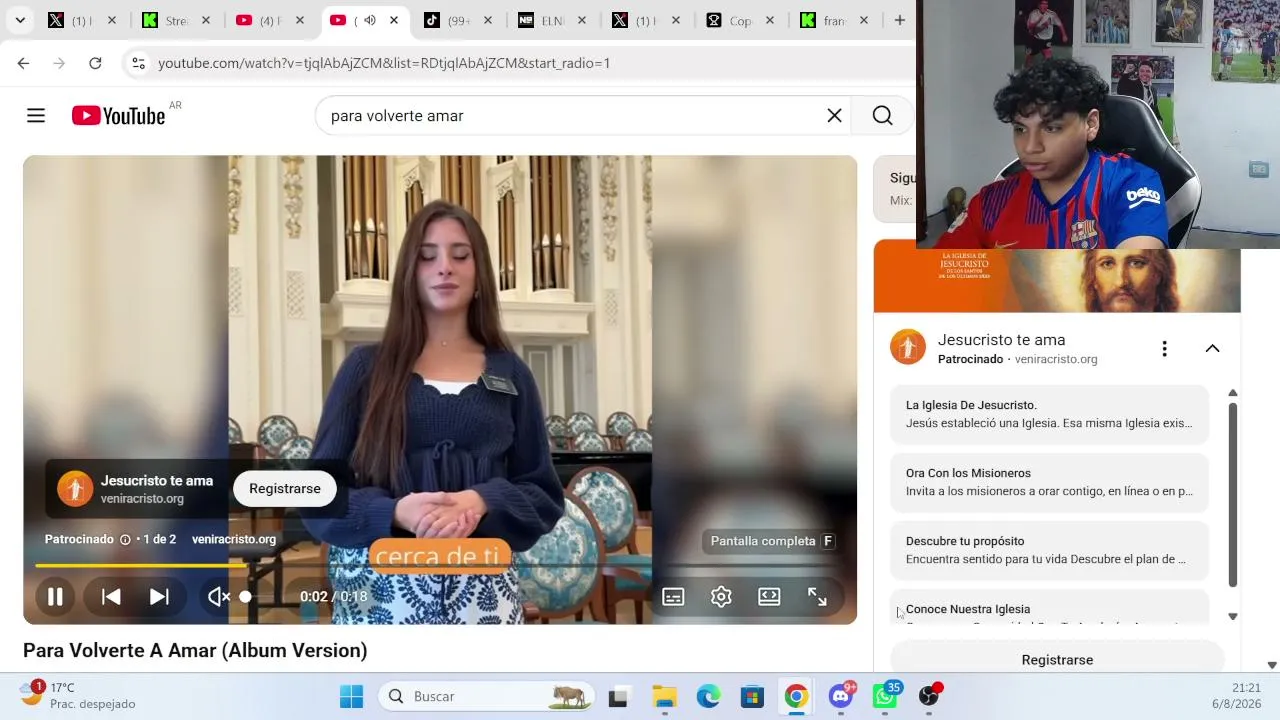Open Discord from the taskbar
Image resolution: width=1280 pixels, height=720 pixels.
pos(841,696)
